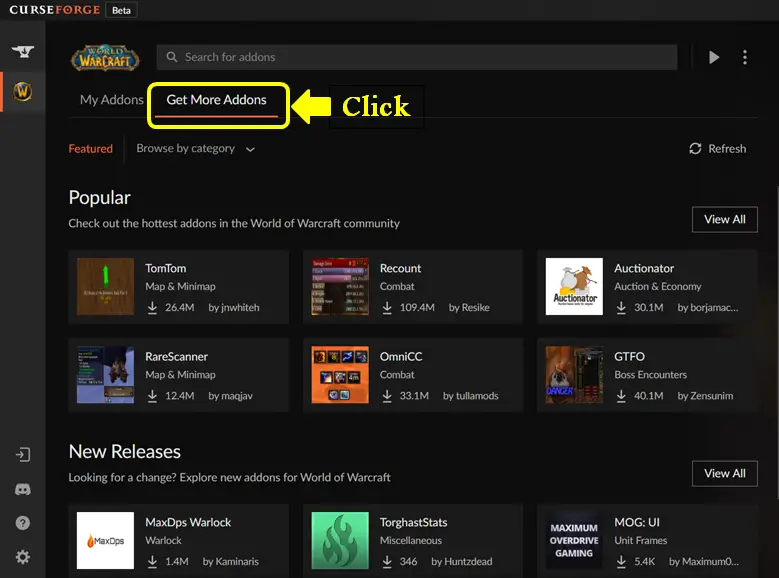Image resolution: width=779 pixels, height=578 pixels.
Task: Open the settings gear icon
Action: (23, 557)
